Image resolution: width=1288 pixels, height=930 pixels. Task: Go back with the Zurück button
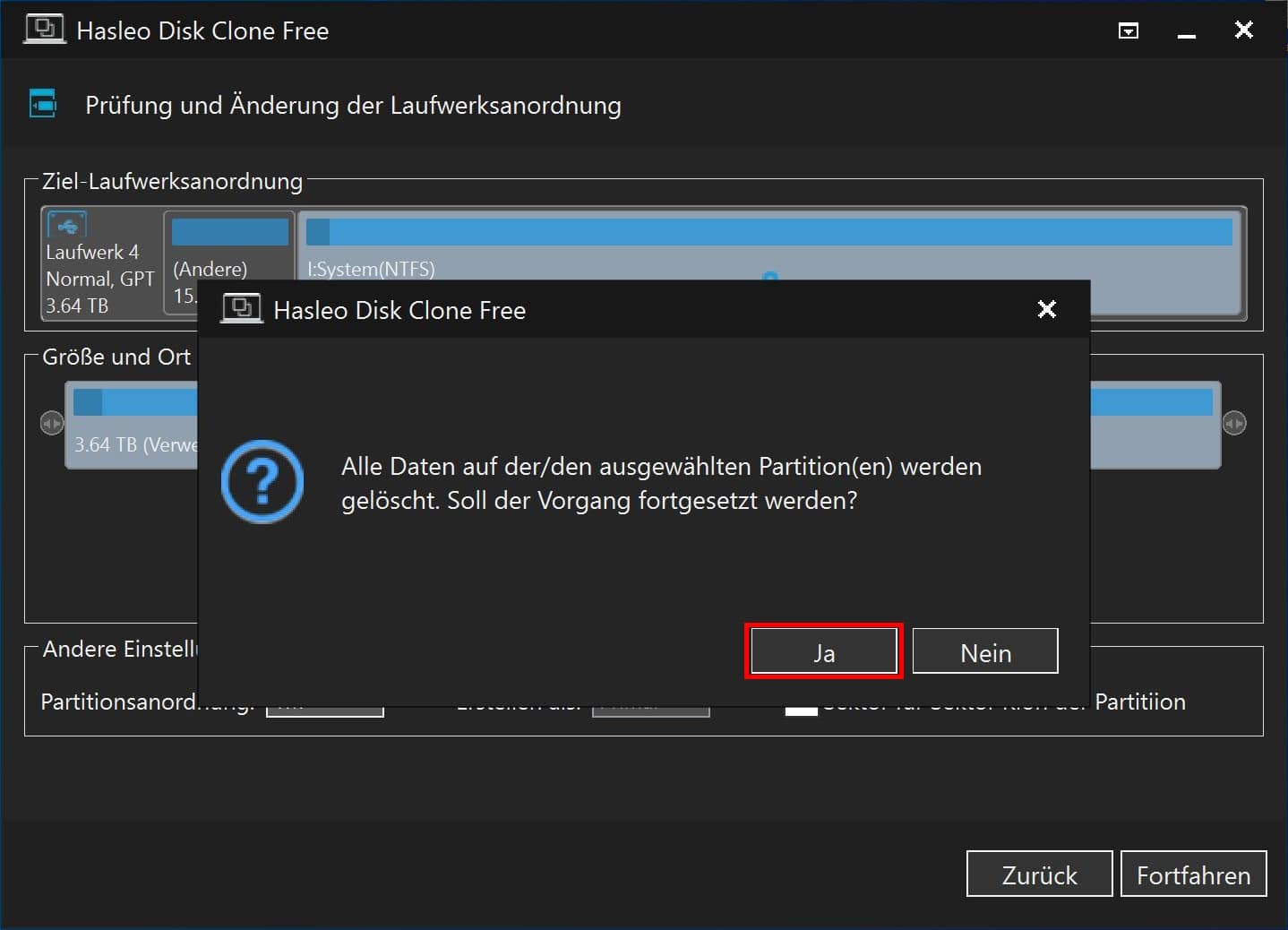1039,874
